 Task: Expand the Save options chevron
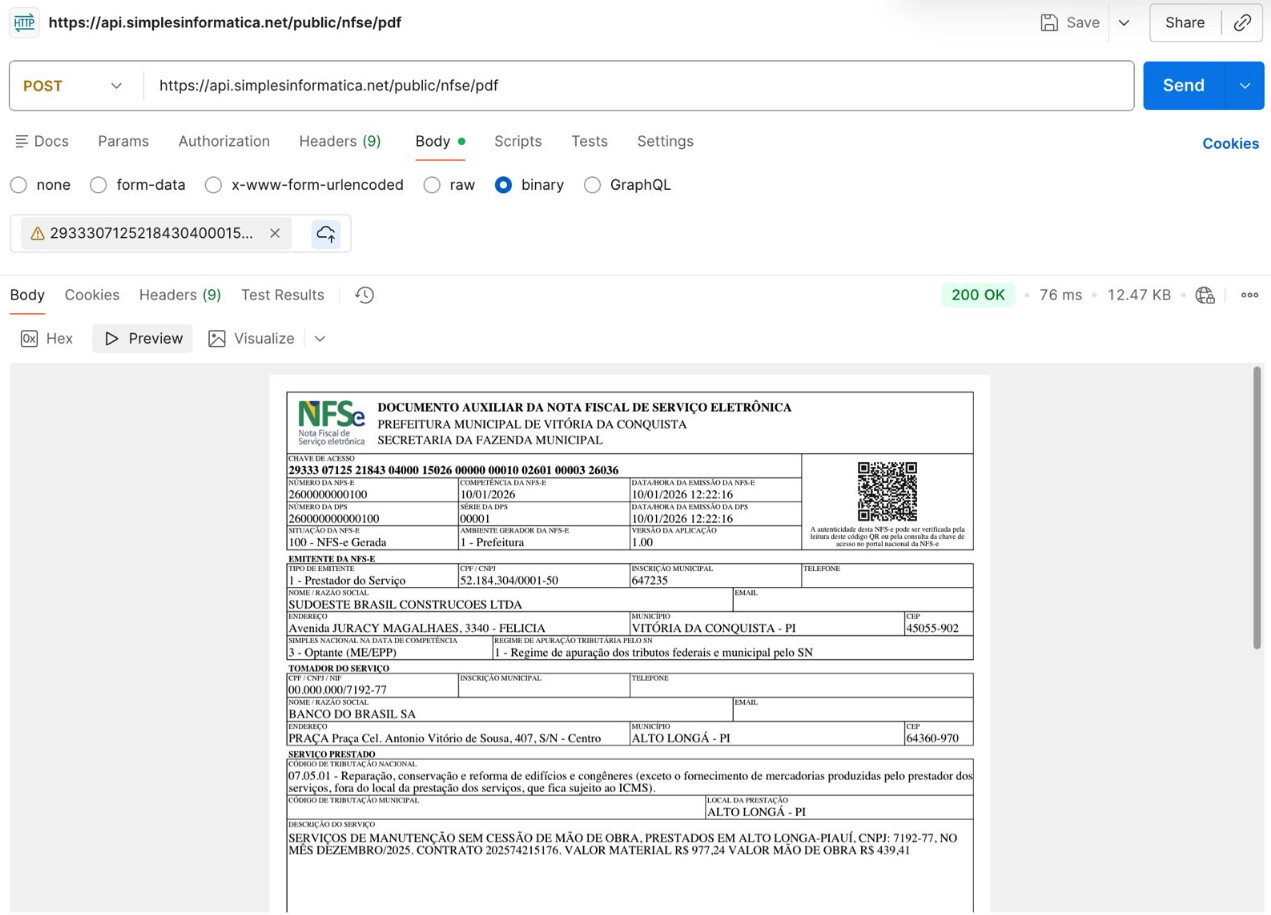pyautogui.click(x=1124, y=22)
